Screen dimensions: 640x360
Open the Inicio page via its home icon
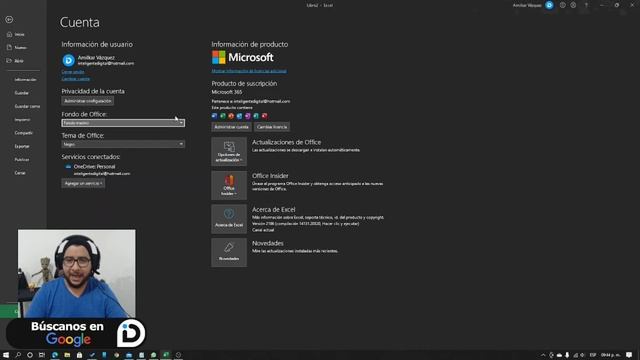[9, 34]
